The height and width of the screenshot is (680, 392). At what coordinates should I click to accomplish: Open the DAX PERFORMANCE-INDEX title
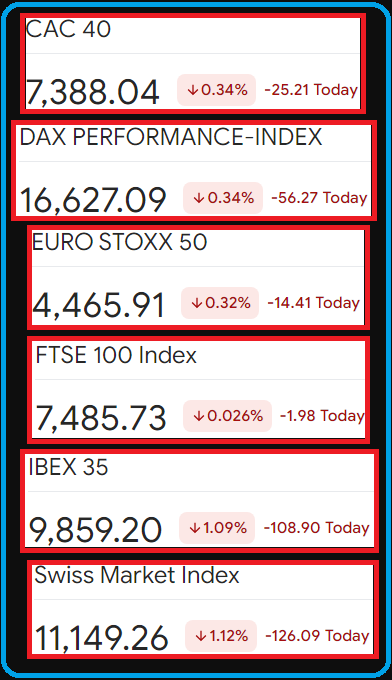point(171,137)
